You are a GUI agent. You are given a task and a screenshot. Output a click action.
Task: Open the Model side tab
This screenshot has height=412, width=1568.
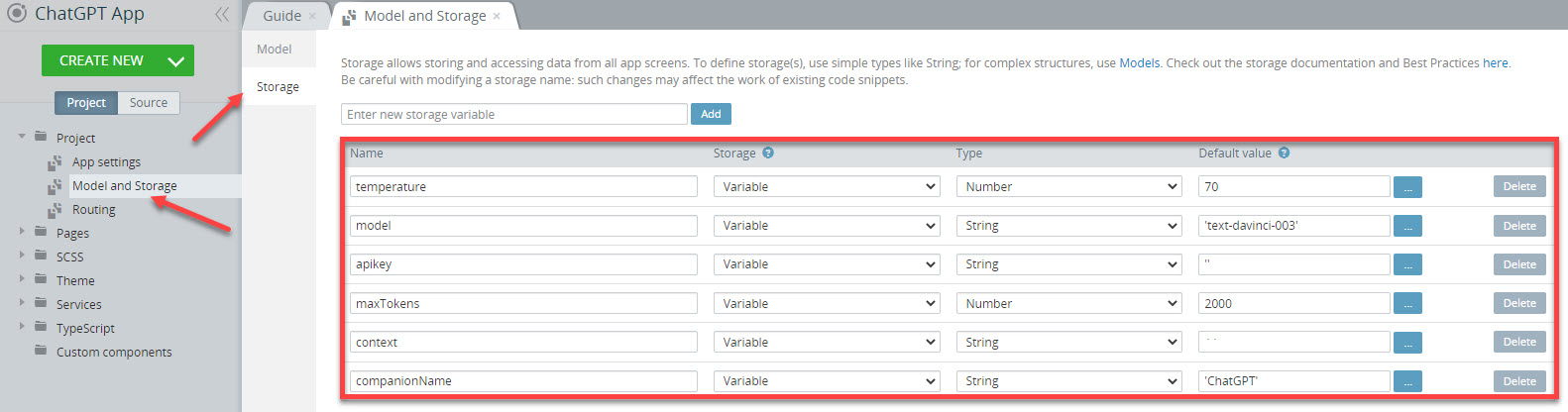click(x=275, y=50)
